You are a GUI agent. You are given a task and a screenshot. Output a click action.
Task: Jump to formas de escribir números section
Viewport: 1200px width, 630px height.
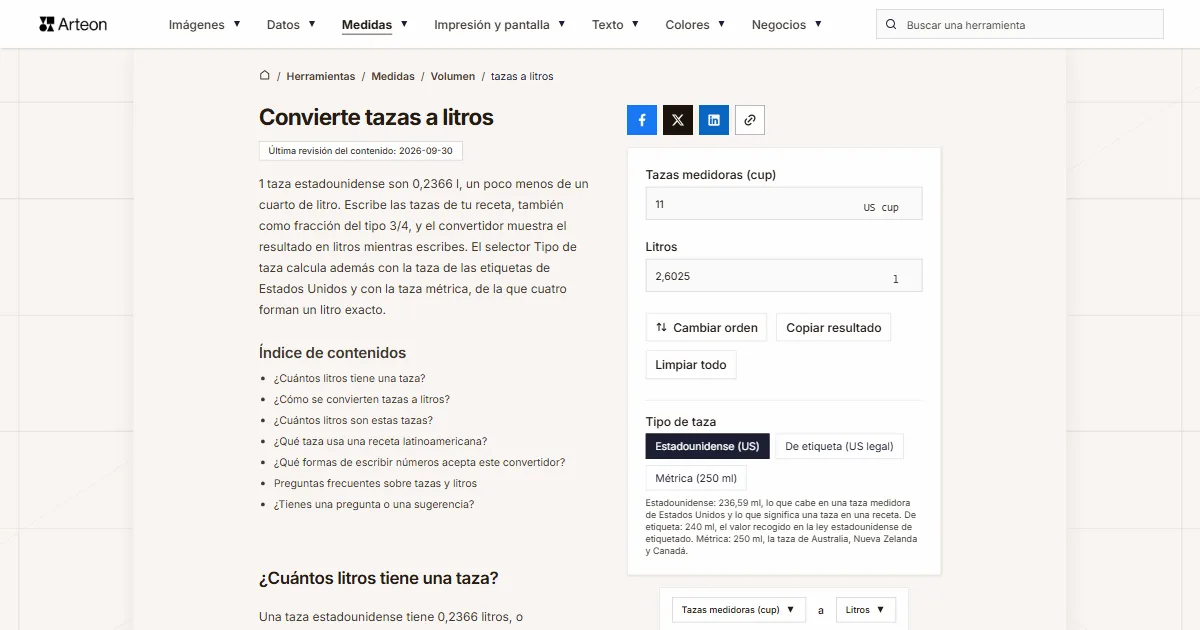[420, 462]
